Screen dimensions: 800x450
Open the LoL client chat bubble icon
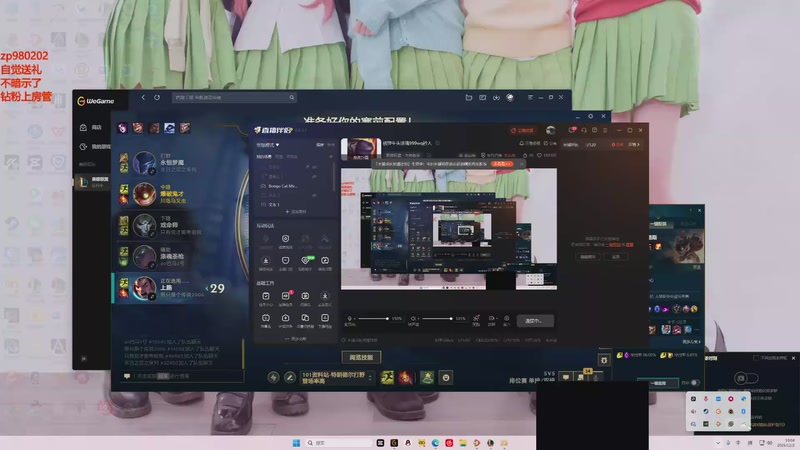(565, 377)
